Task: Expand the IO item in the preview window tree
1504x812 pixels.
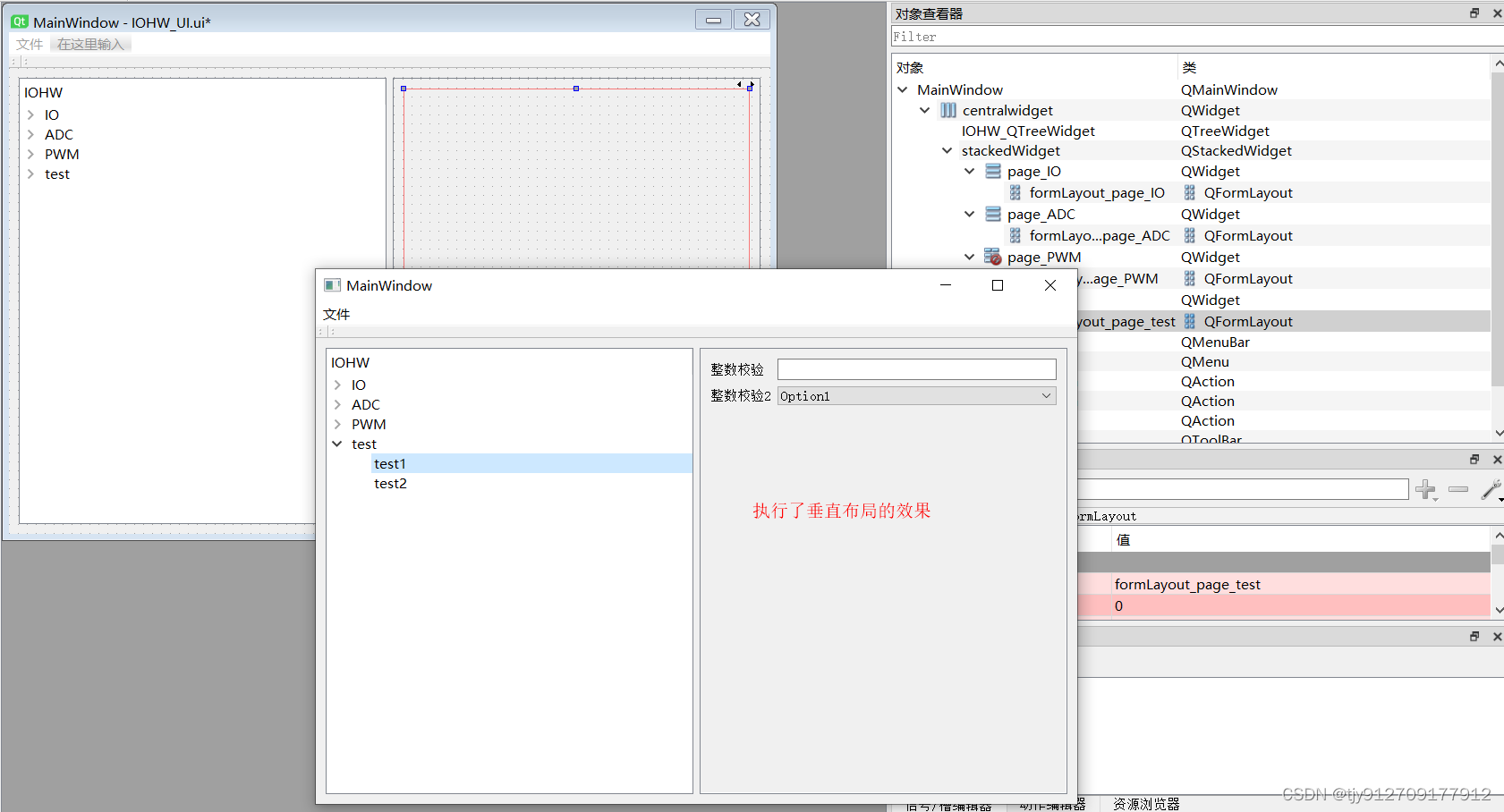Action: [337, 385]
